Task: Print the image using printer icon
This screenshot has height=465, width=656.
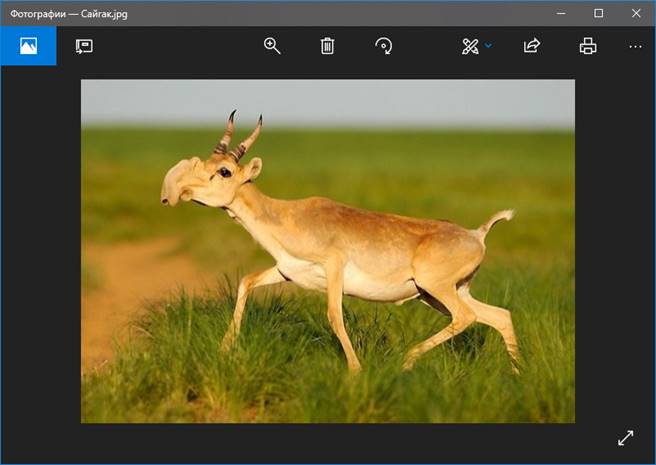Action: [x=588, y=46]
